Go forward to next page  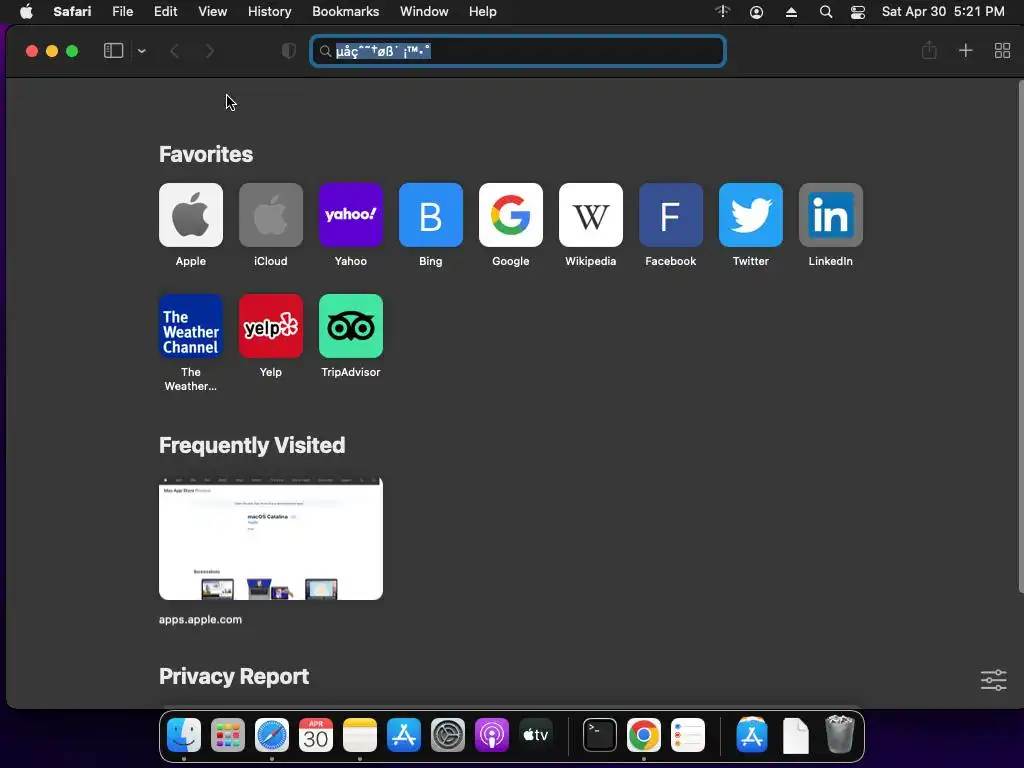(210, 51)
